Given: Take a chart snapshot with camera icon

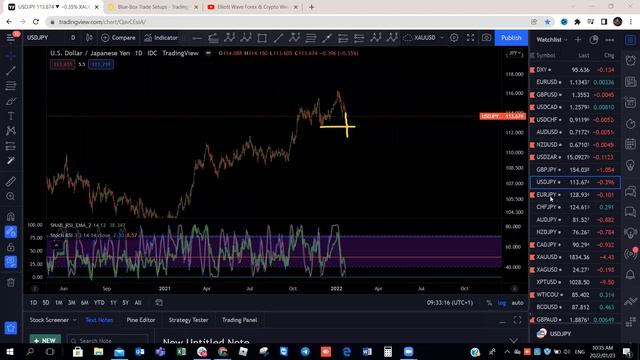Looking at the screenshot, I should point(486,38).
